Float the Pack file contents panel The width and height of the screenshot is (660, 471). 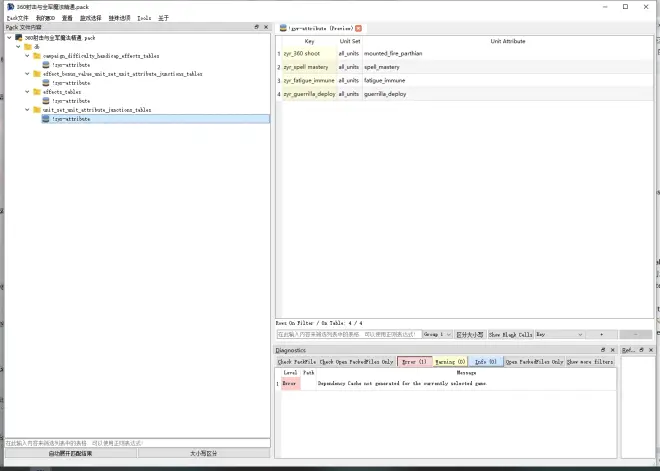coord(257,27)
